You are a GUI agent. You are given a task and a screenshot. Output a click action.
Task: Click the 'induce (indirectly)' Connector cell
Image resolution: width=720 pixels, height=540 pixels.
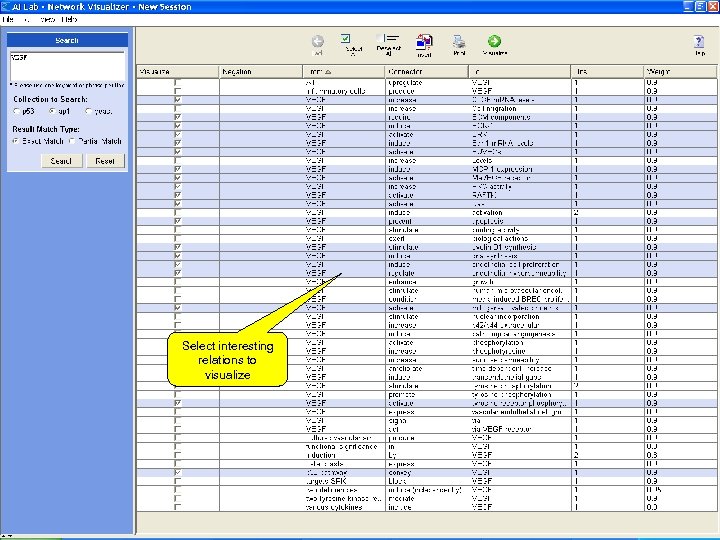coord(425,490)
